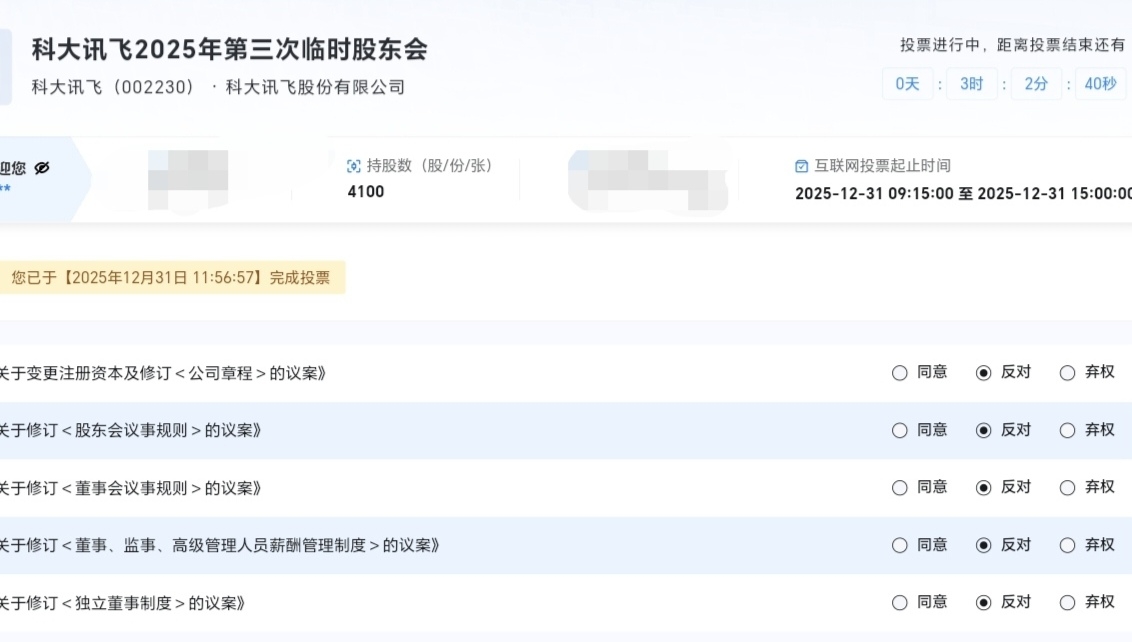
Task: Select 反对 for 董事会议事规则 proposal
Action: tap(983, 487)
